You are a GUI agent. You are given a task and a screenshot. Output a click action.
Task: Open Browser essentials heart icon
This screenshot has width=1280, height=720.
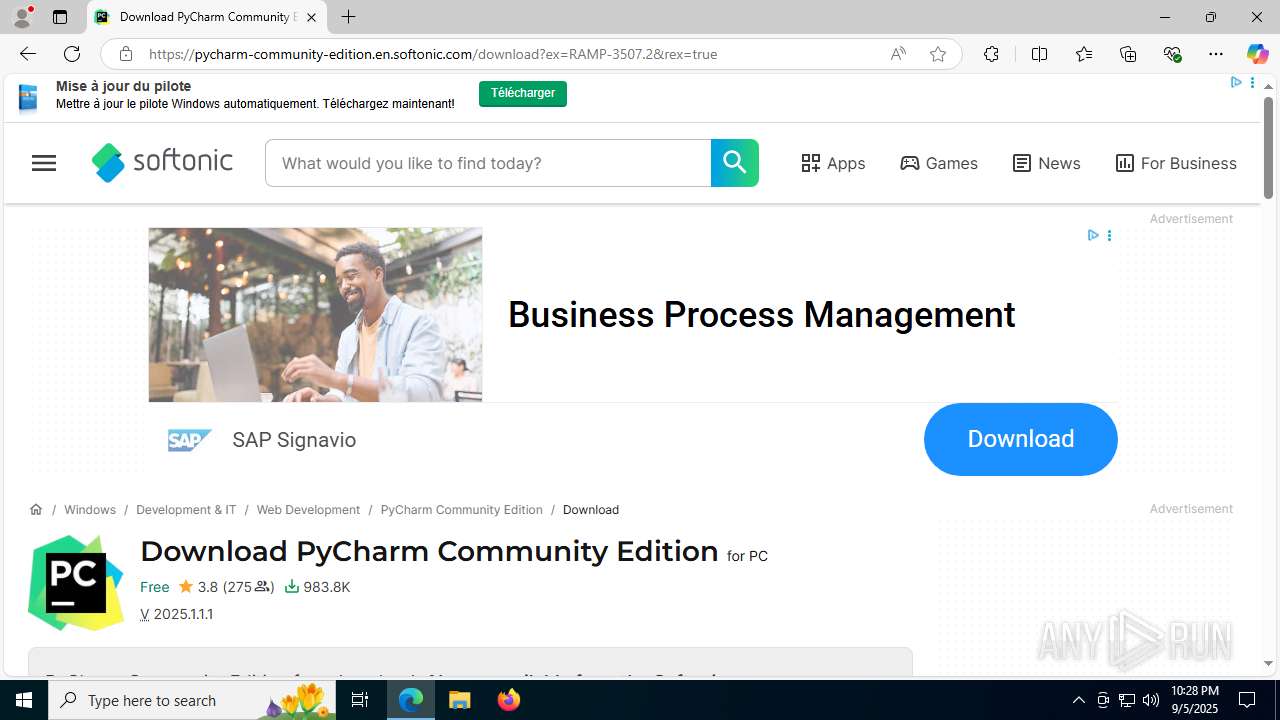pos(1172,54)
